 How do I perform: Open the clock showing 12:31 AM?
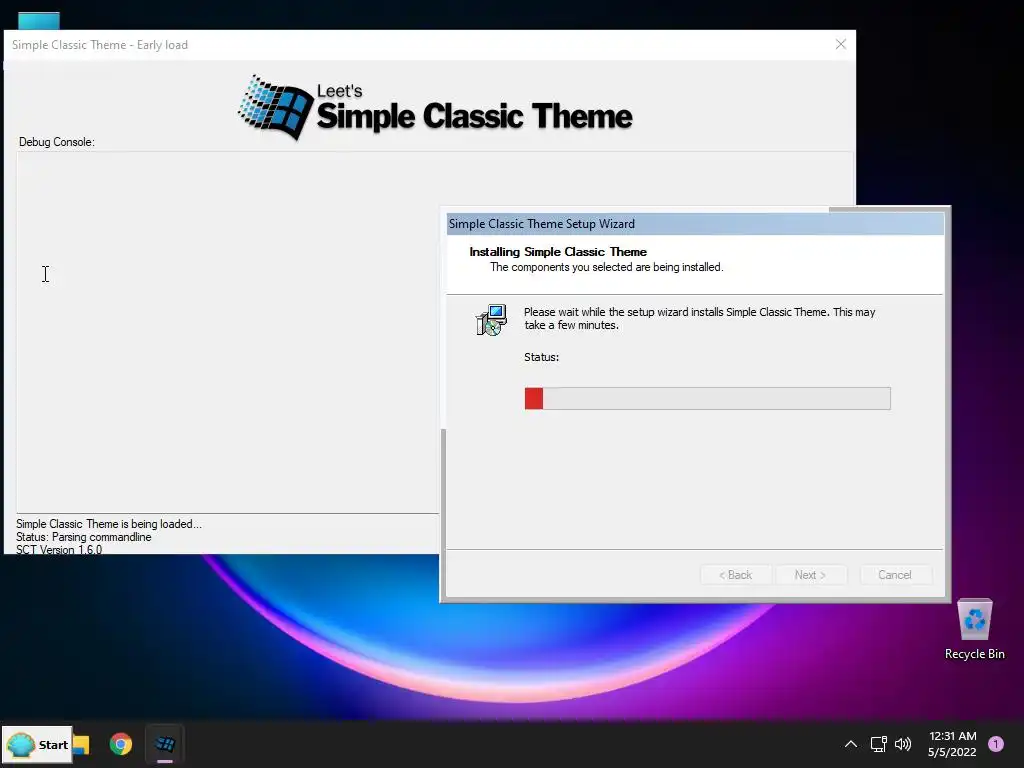[952, 744]
